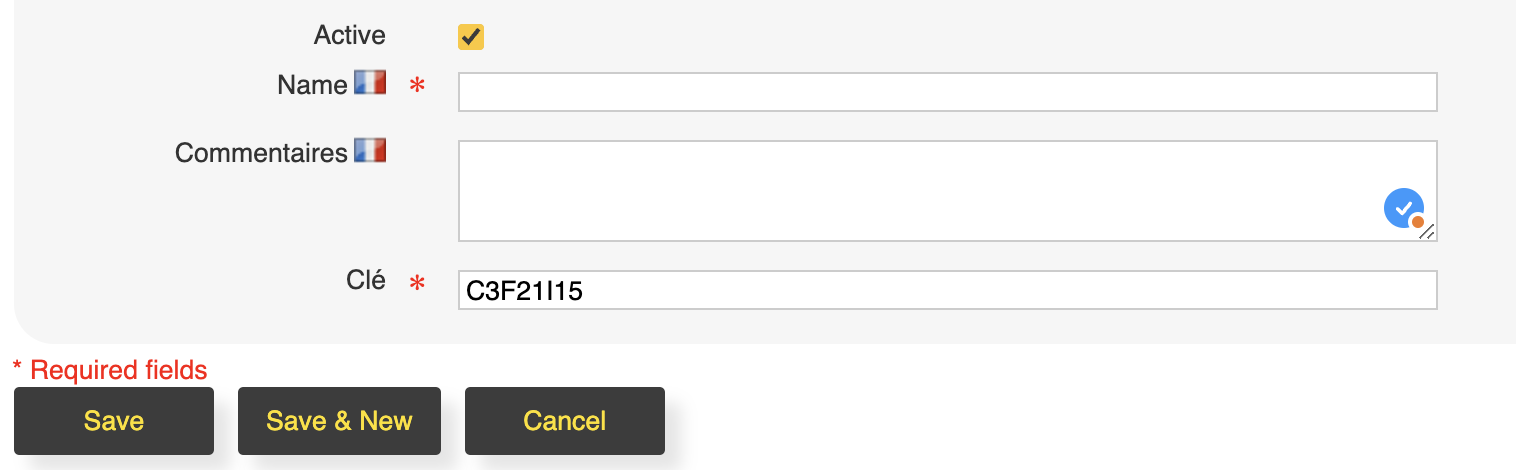The height and width of the screenshot is (470, 1516).
Task: Click the Save & New button
Action: (339, 421)
